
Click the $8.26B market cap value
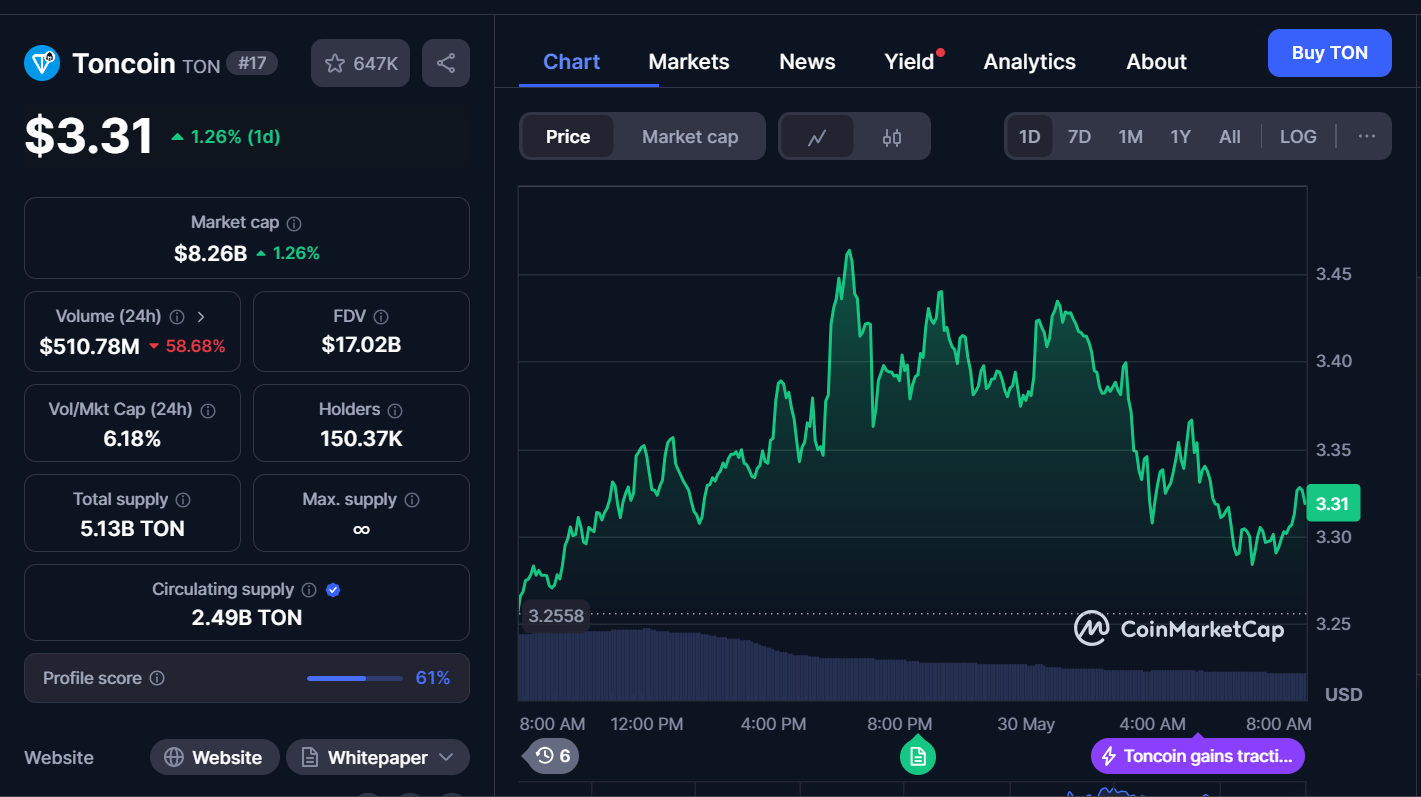pyautogui.click(x=210, y=253)
